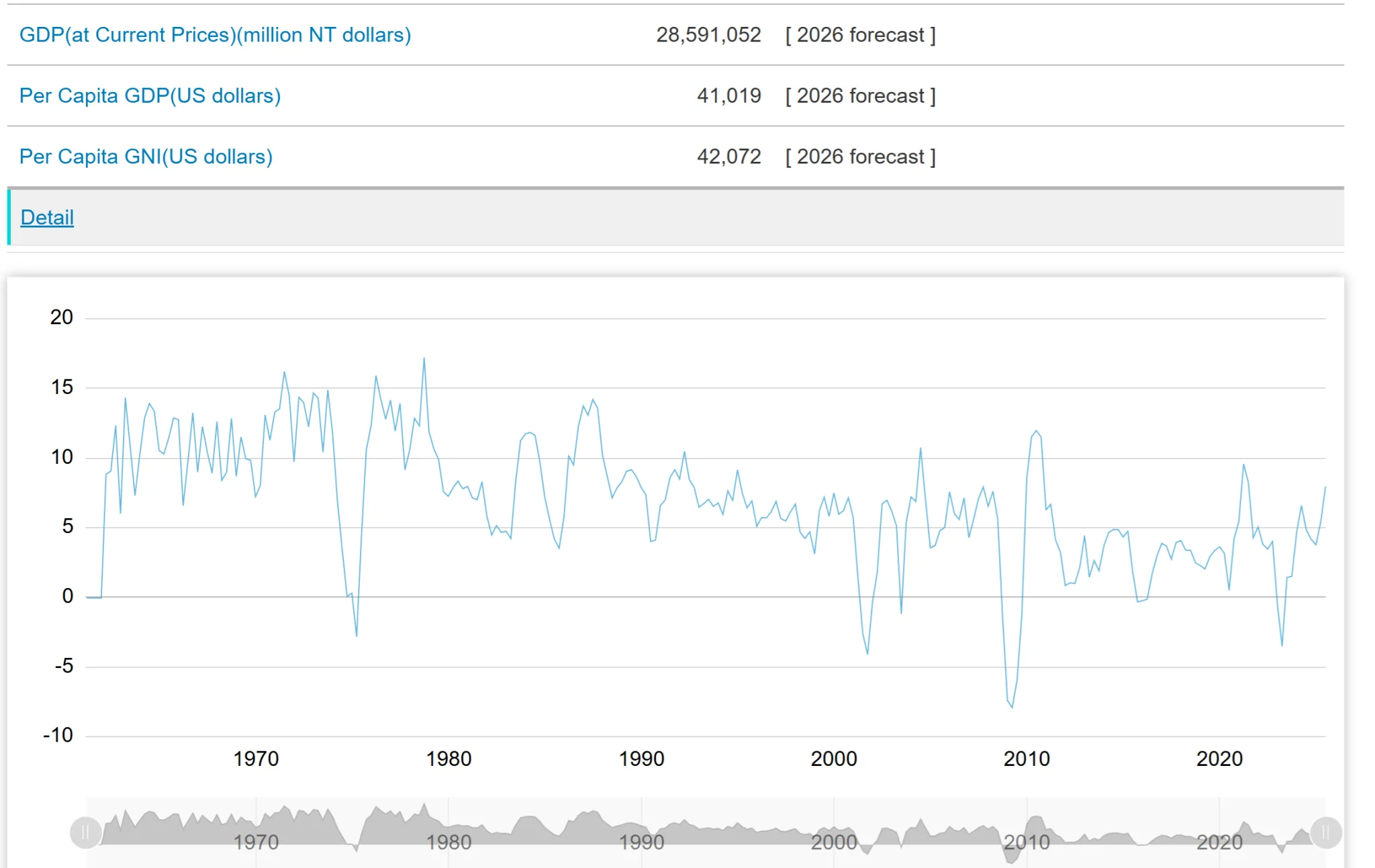
Task: Click the 28,591,052 GDP value
Action: 708,35
